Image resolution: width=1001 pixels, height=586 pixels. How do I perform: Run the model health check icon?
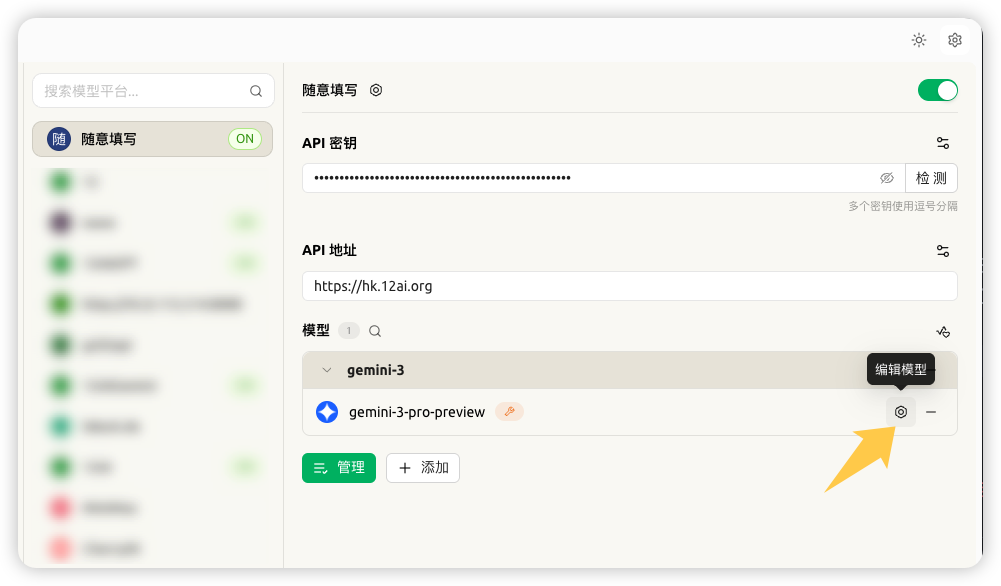942,331
